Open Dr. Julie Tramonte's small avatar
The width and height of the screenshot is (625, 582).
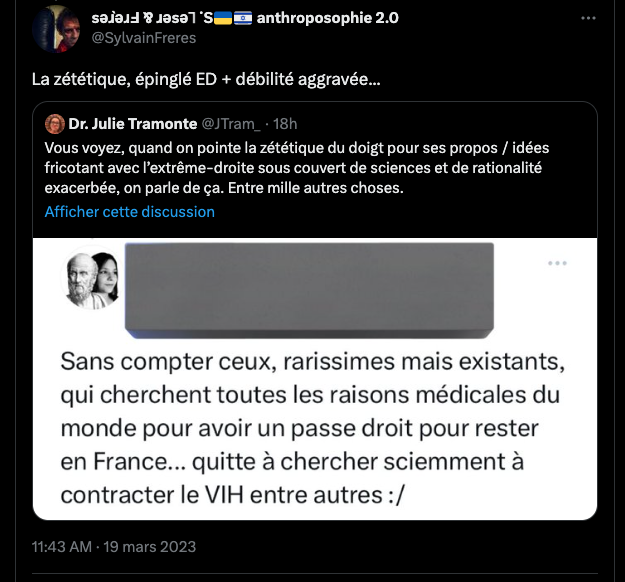tap(55, 124)
